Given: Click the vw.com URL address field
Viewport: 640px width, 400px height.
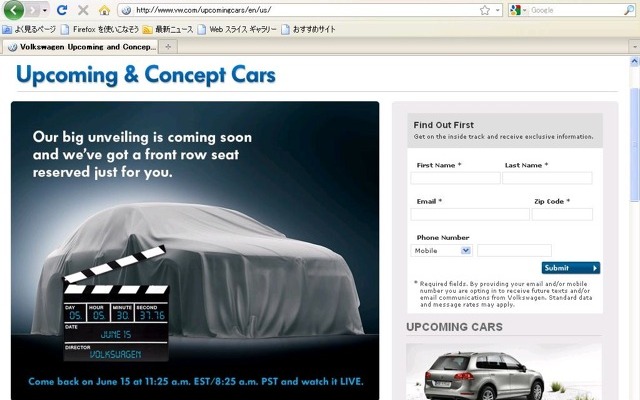Looking at the screenshot, I should [x=304, y=10].
